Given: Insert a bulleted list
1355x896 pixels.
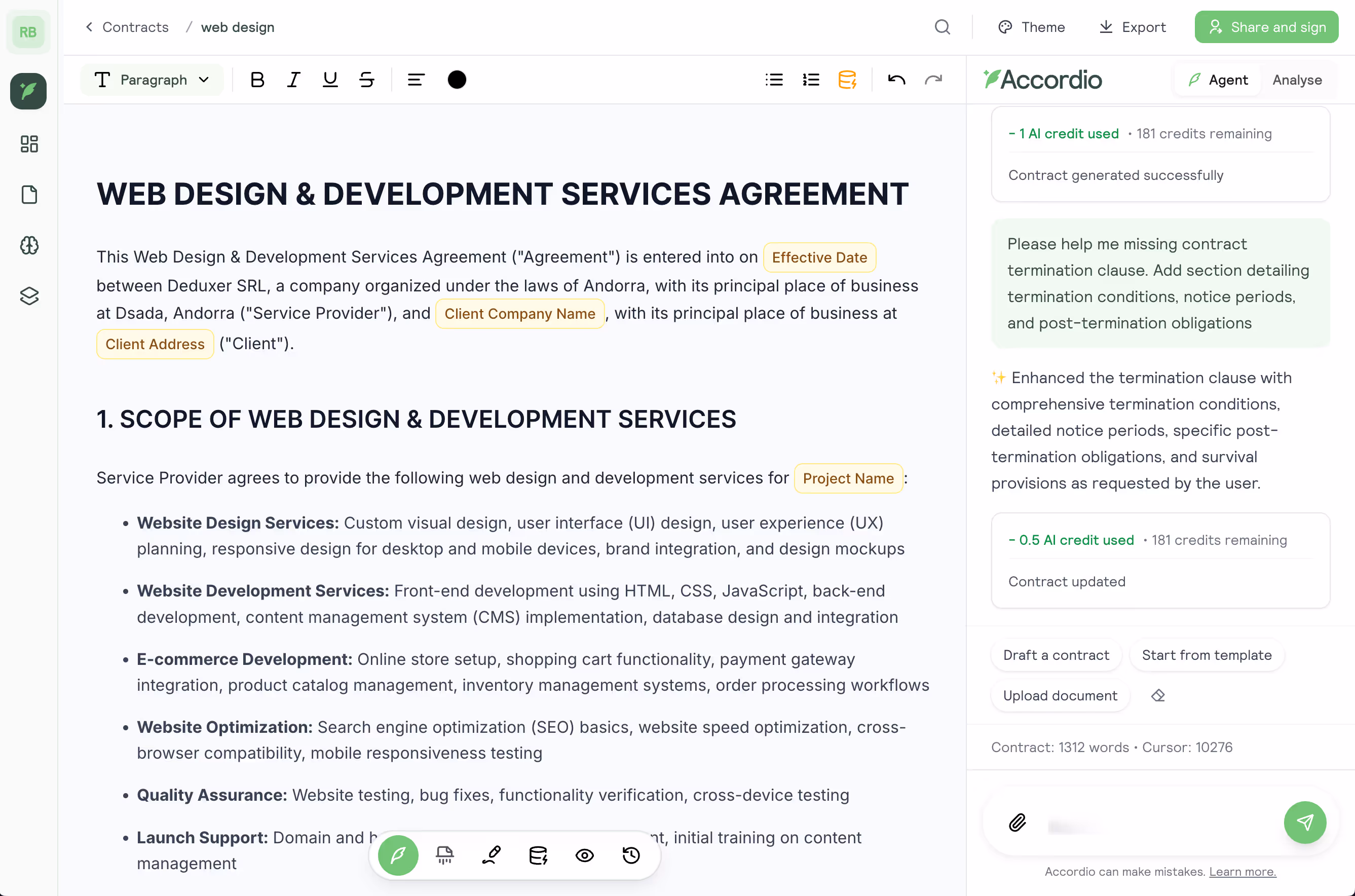Looking at the screenshot, I should click(774, 80).
